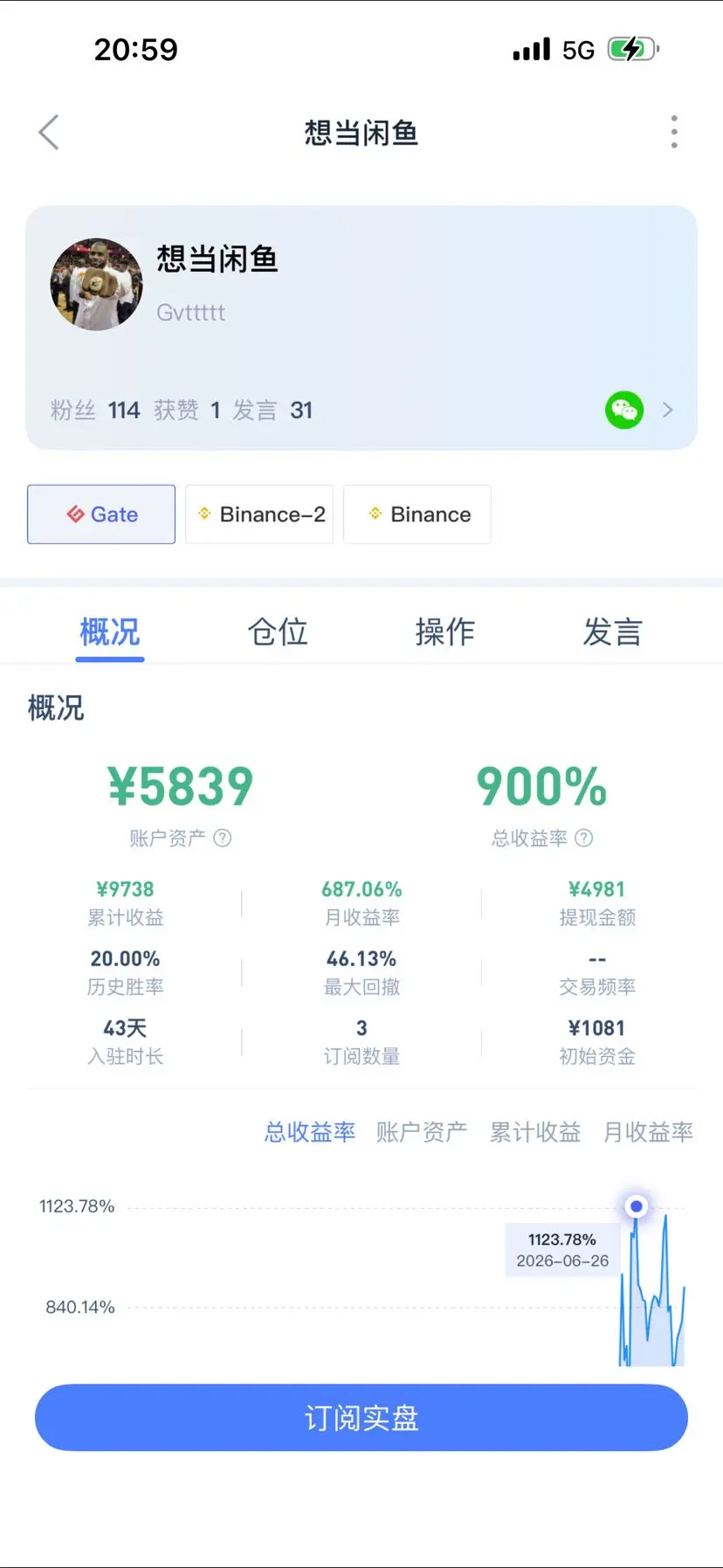Tap the 发言 31 posts count
The image size is (723, 1568).
point(272,411)
